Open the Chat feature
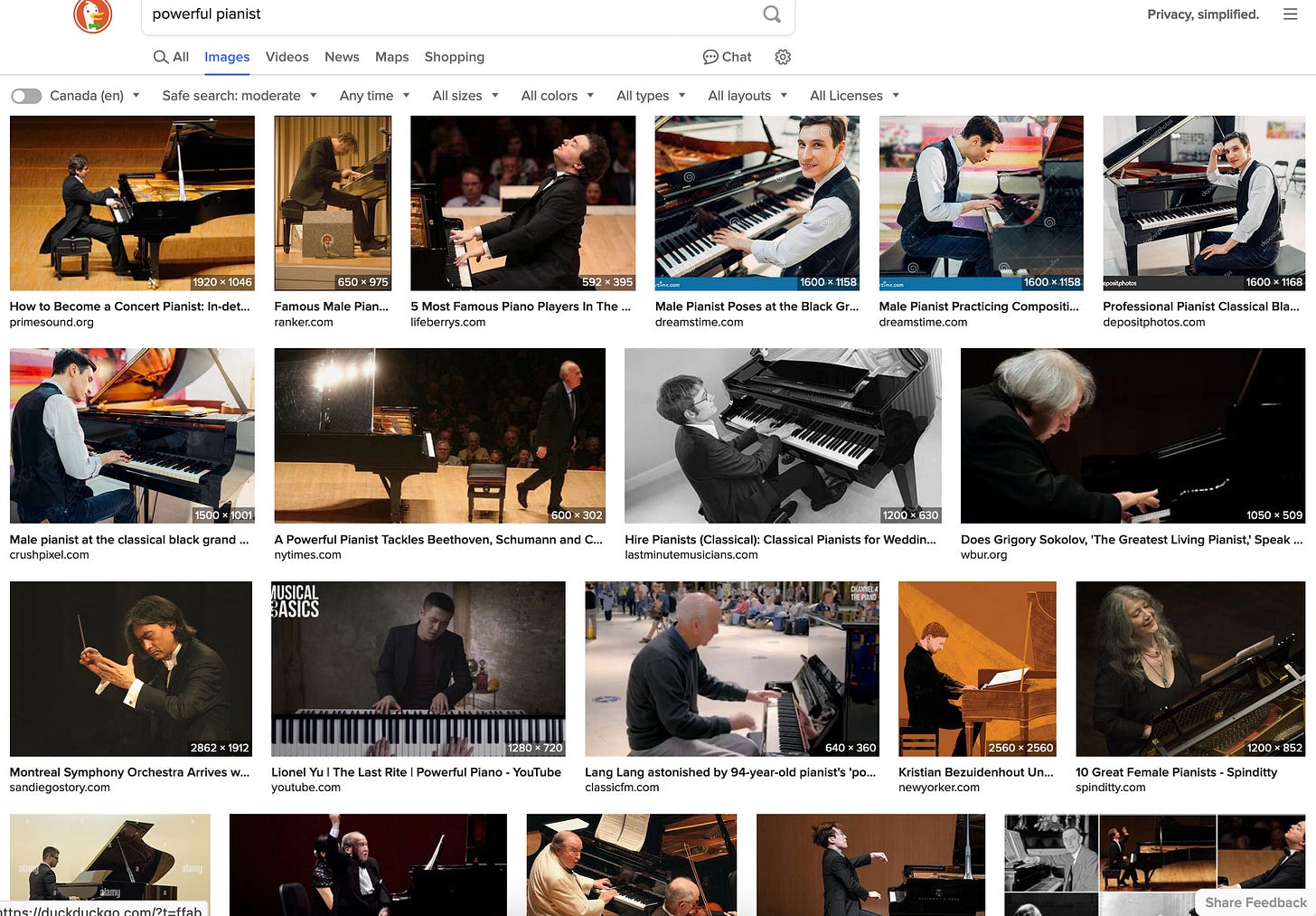This screenshot has width=1316, height=916. pos(728,57)
